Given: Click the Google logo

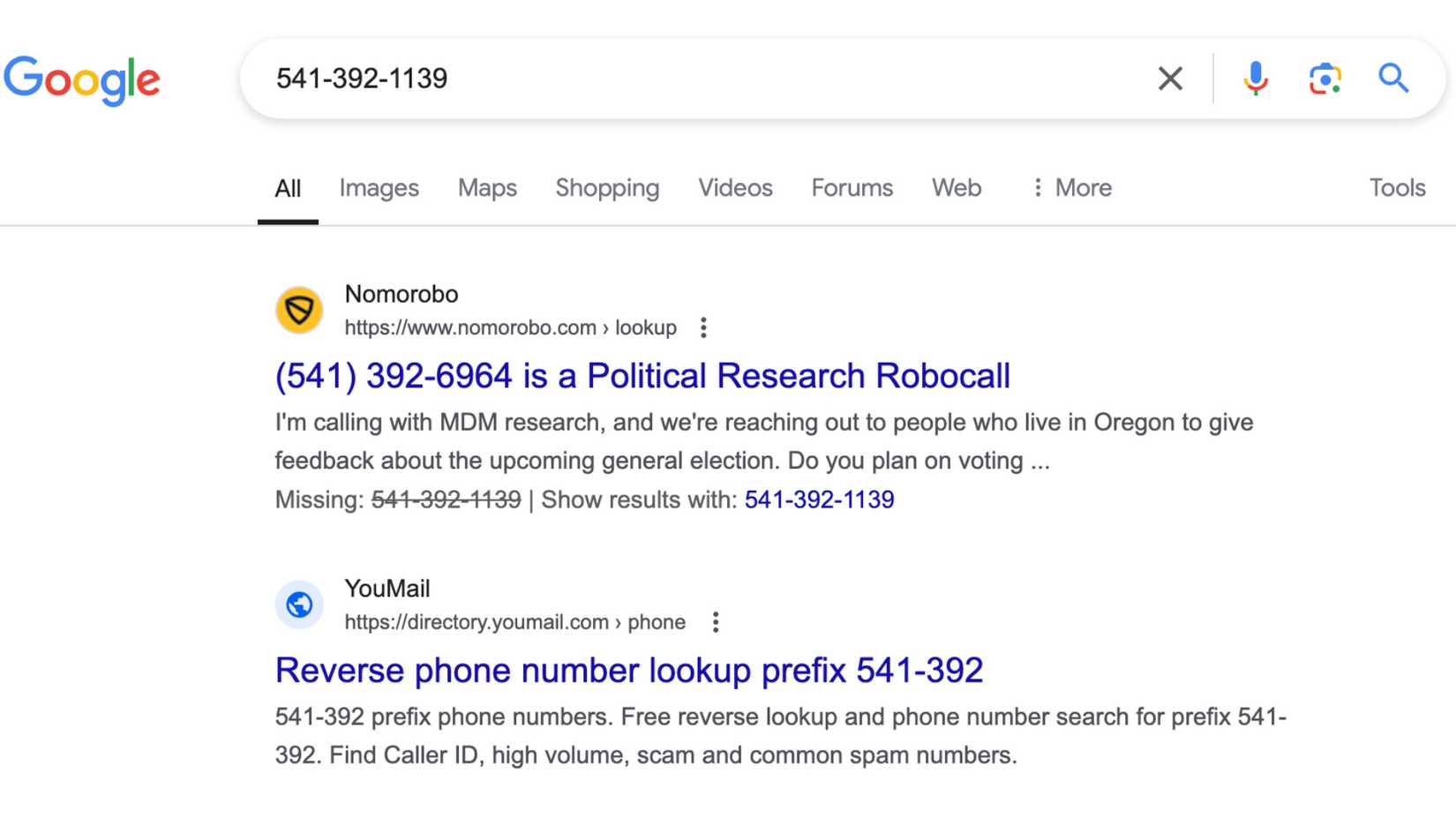Looking at the screenshot, I should (82, 79).
